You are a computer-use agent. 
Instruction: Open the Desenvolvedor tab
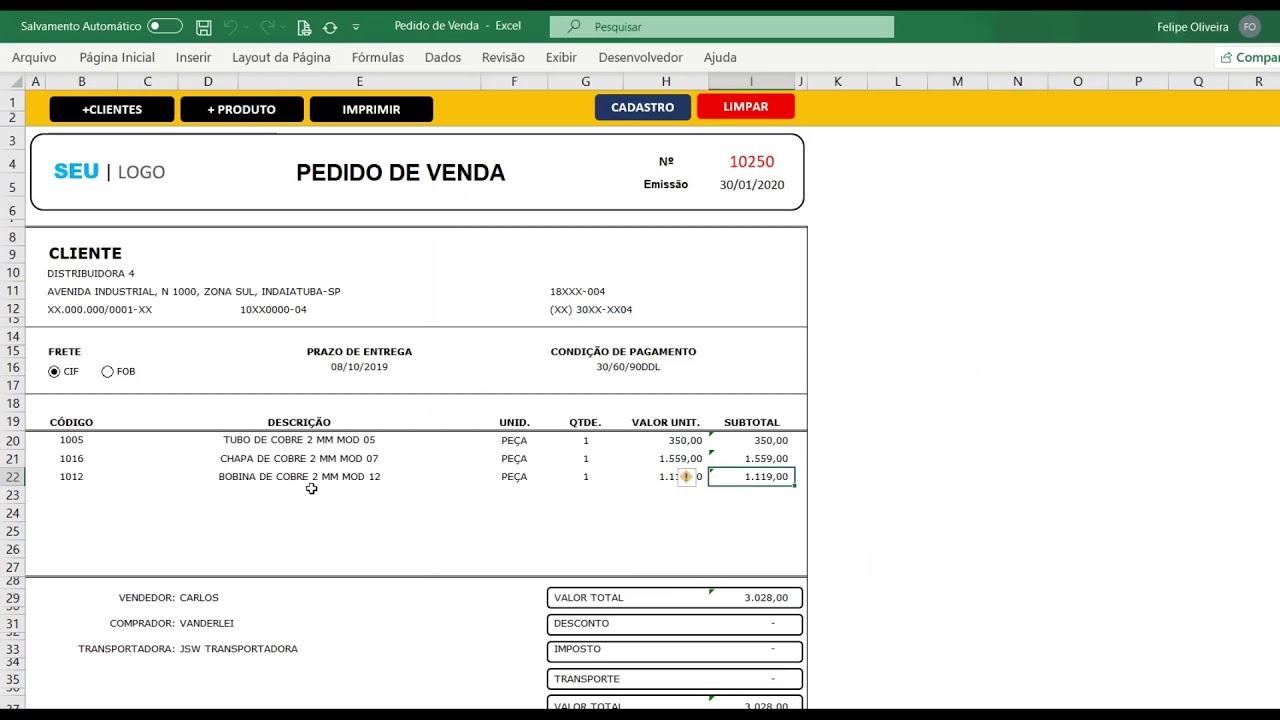click(x=640, y=58)
